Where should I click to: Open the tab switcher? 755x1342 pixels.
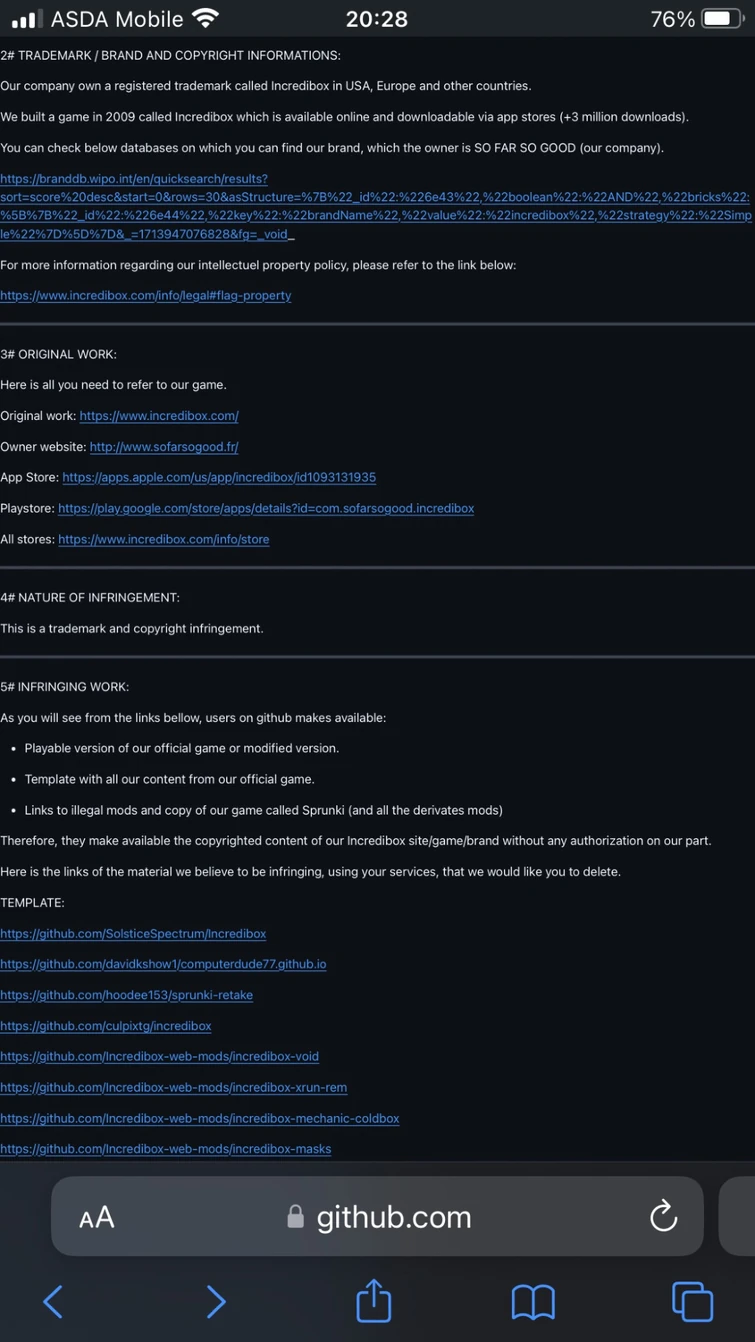pos(693,1301)
